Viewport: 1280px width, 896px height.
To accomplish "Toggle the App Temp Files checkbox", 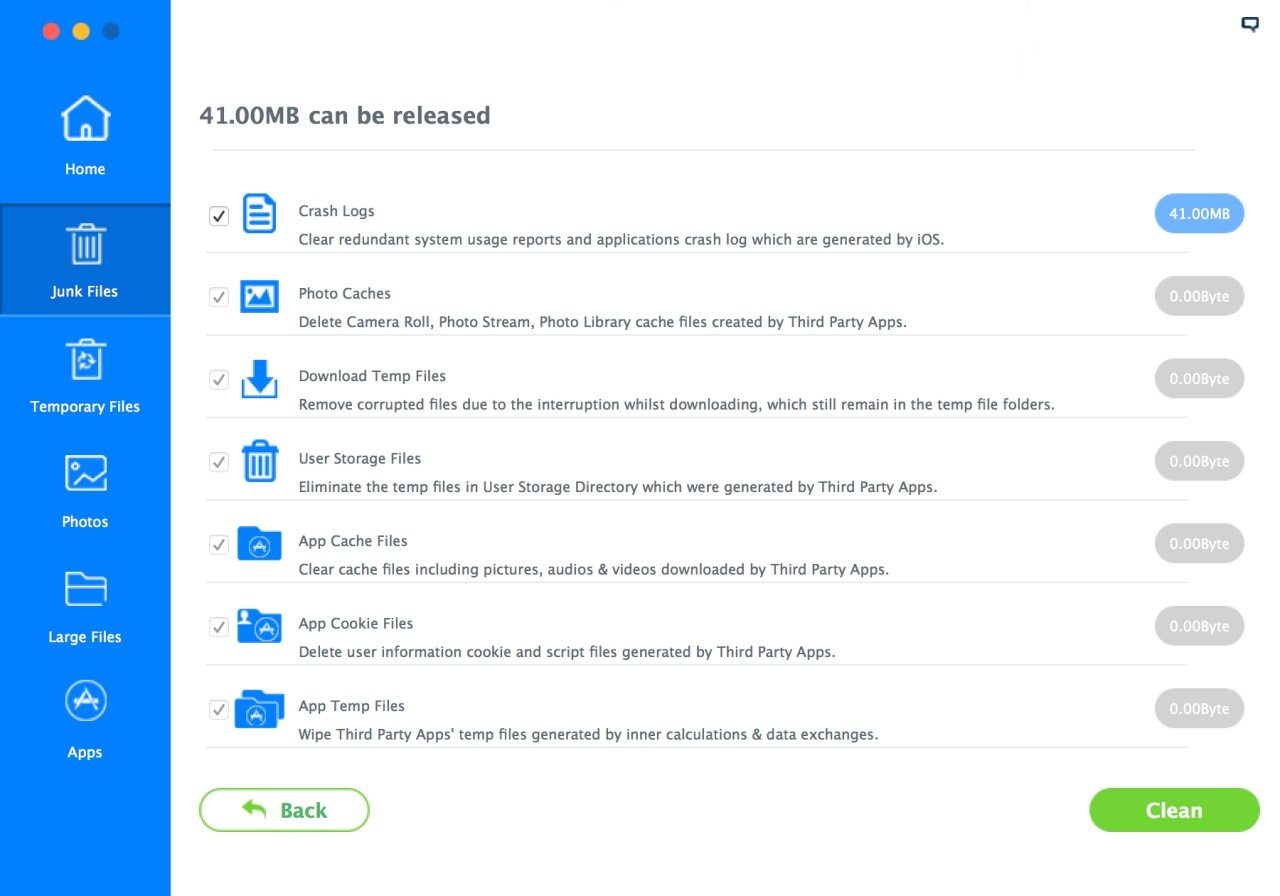I will pos(219,710).
